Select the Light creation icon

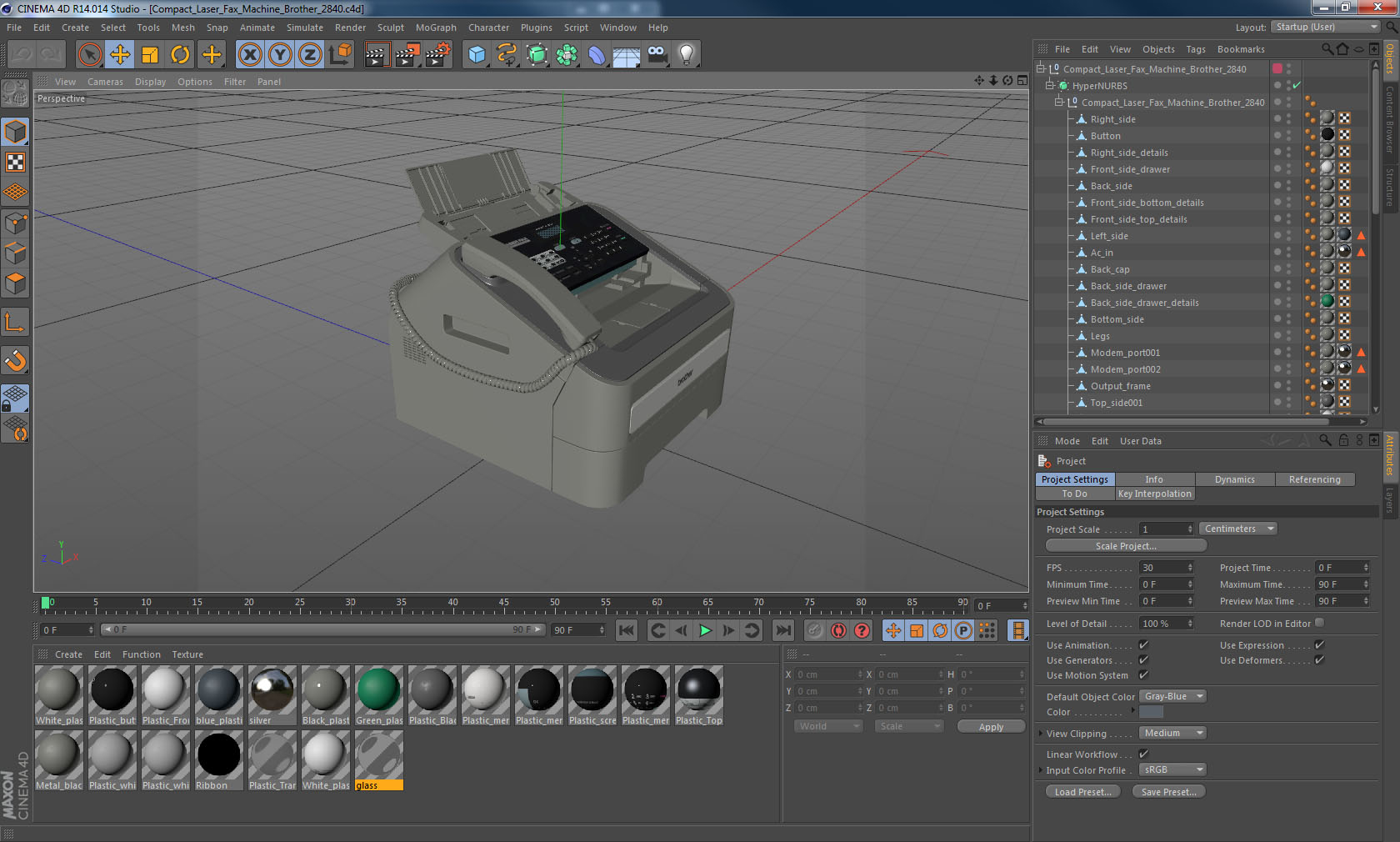[x=685, y=54]
